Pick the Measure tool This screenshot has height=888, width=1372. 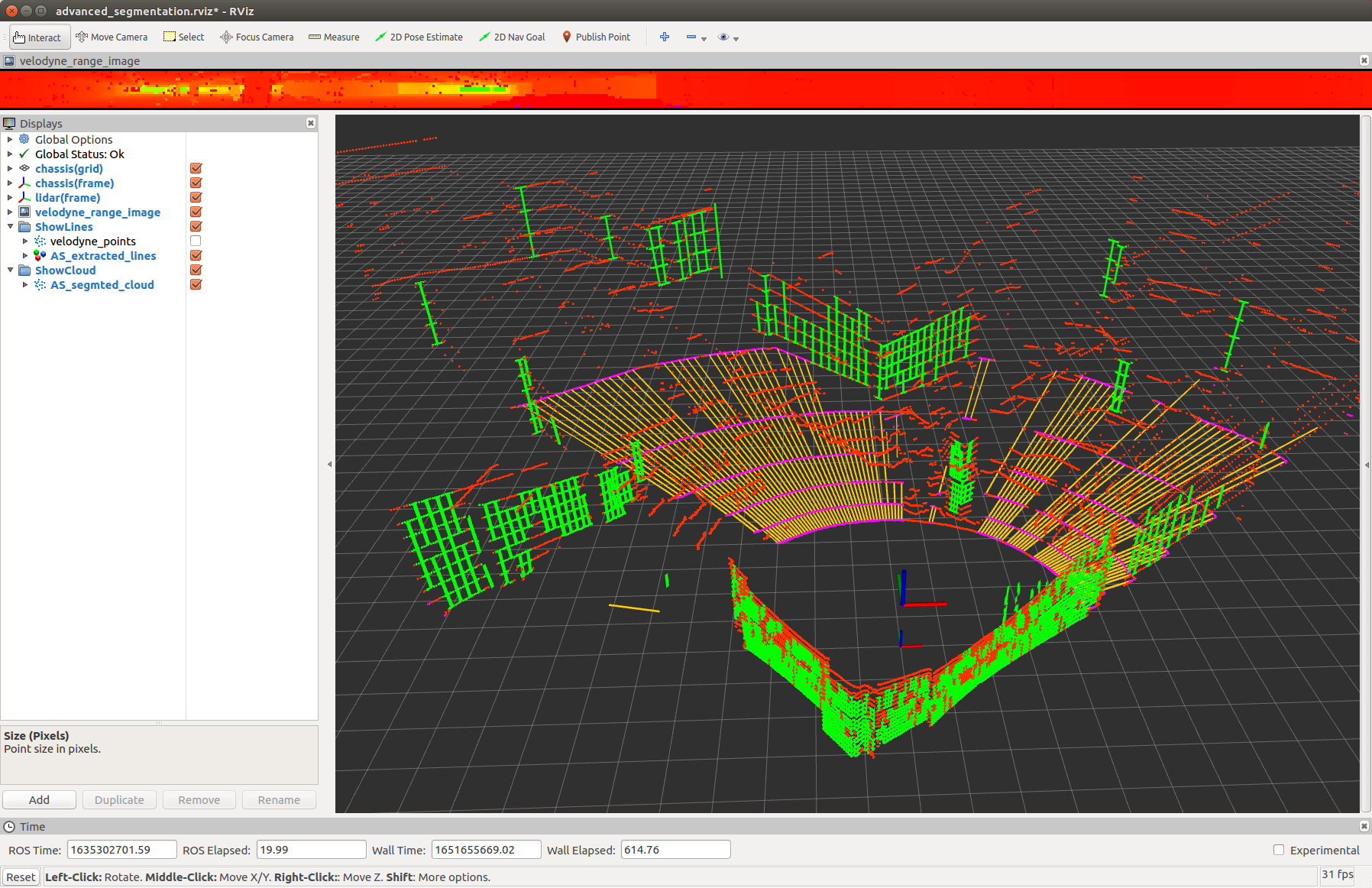point(334,37)
